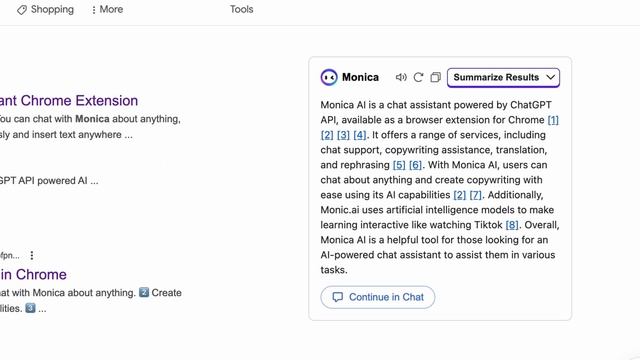Follow citation link [4]
Image resolution: width=640 pixels, height=360 pixels.
(x=360, y=135)
